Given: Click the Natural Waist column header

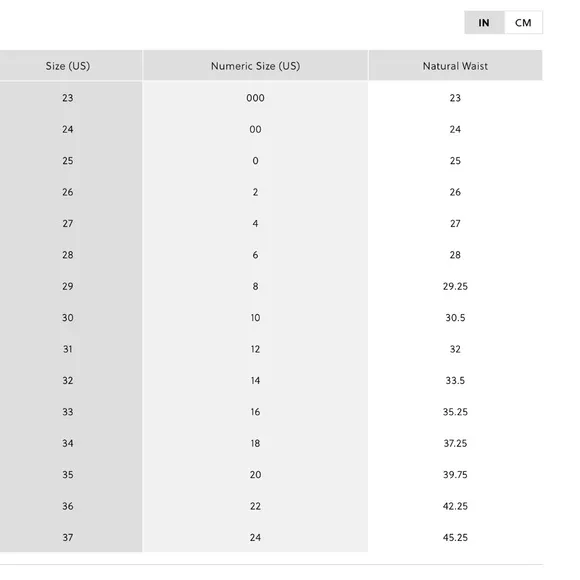Looking at the screenshot, I should click(x=455, y=66).
